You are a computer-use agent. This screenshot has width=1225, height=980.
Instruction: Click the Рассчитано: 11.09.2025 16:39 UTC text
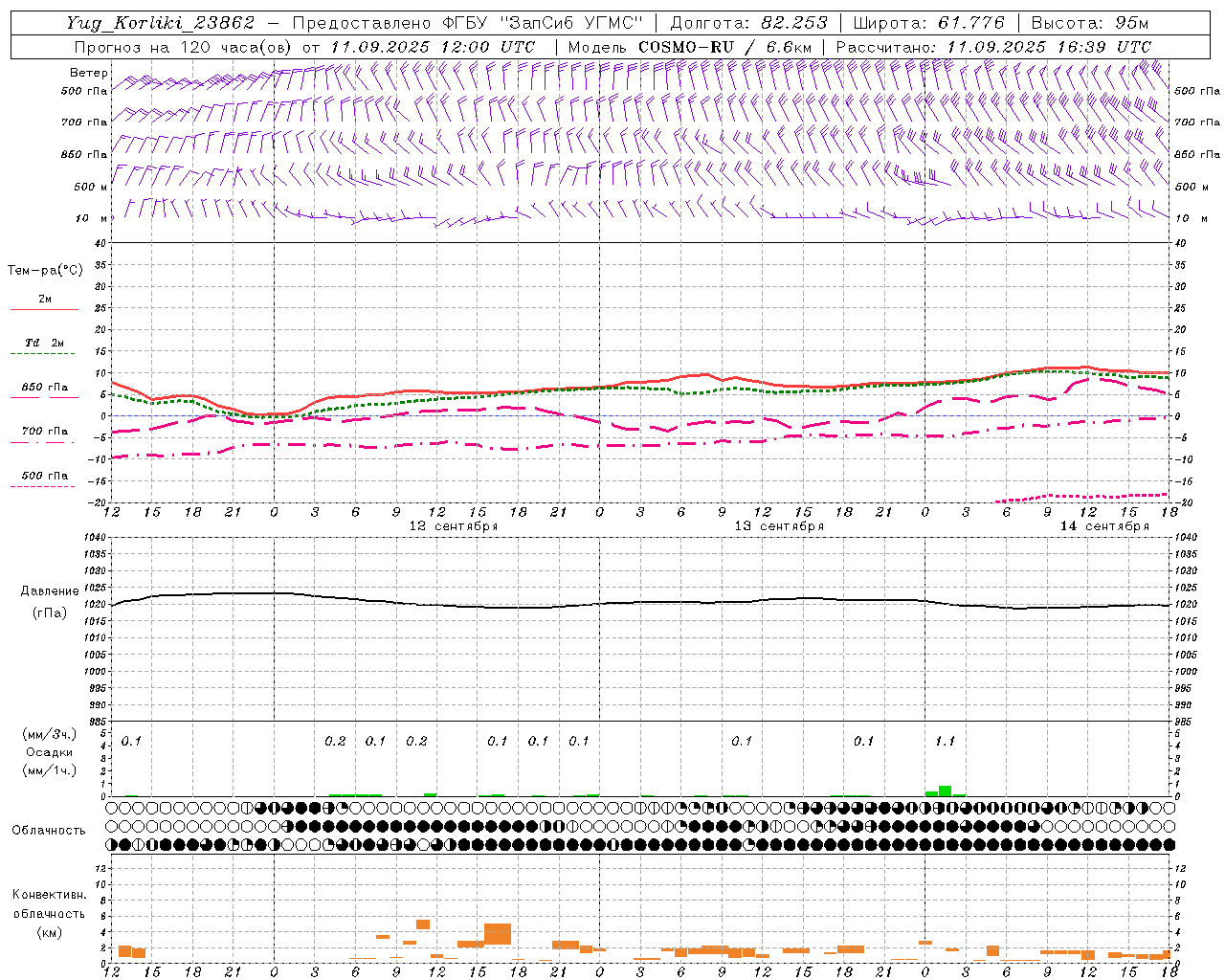pos(993,47)
